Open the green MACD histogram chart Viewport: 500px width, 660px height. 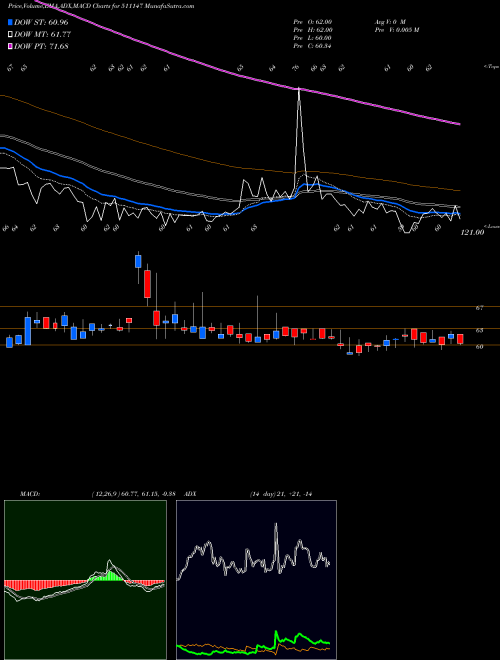[85, 580]
